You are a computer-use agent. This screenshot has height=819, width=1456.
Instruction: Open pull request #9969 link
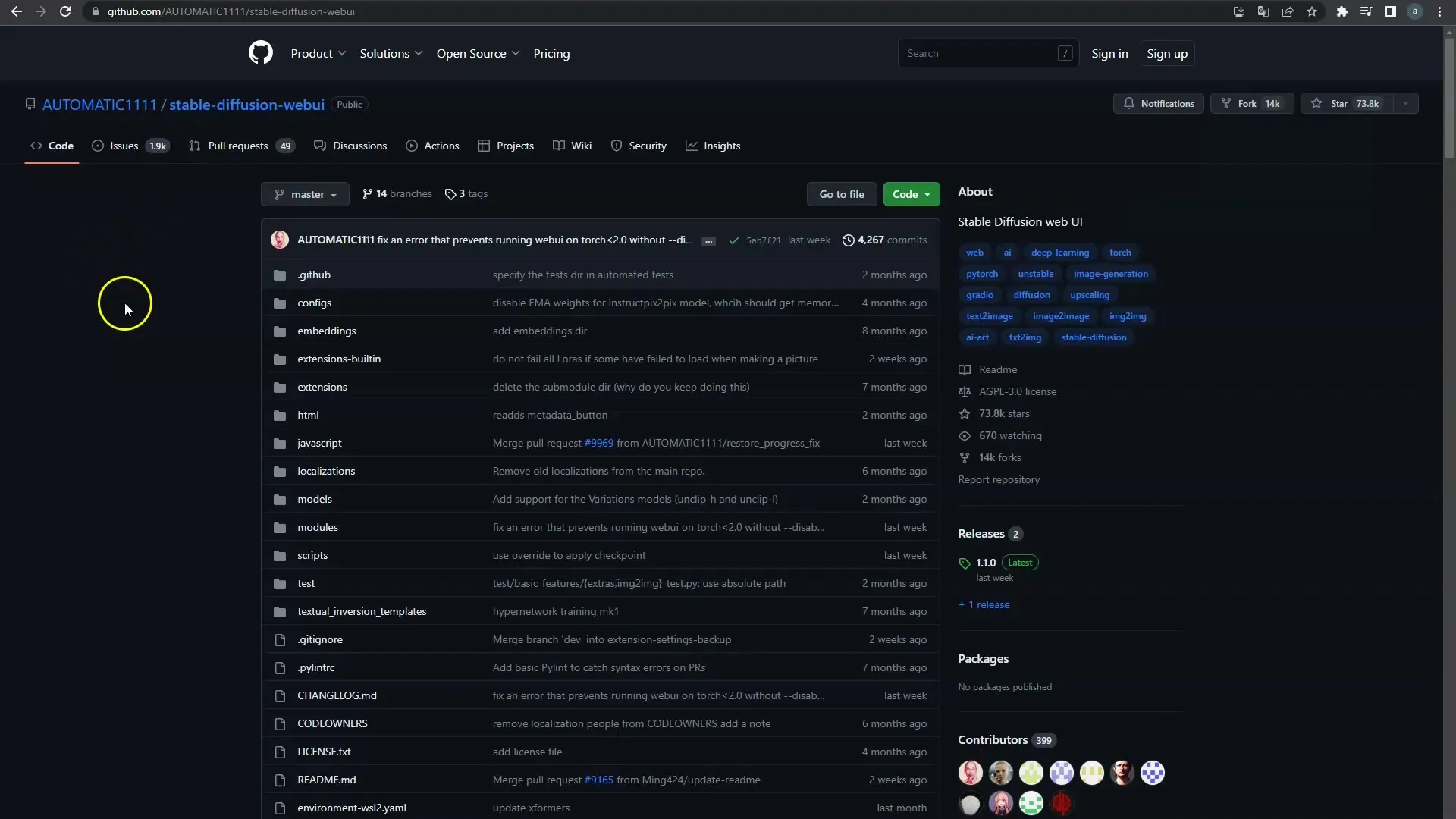(598, 443)
